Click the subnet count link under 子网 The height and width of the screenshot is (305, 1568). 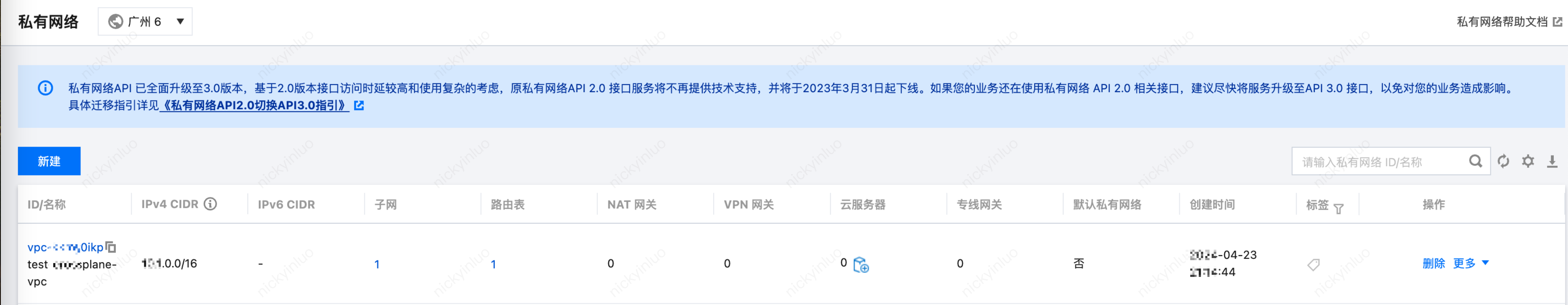click(377, 264)
